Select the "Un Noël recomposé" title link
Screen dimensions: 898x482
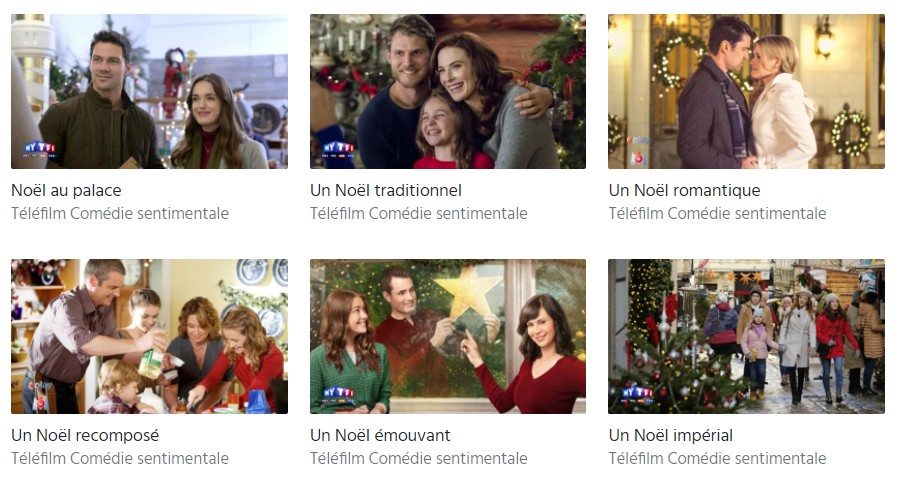[85, 435]
